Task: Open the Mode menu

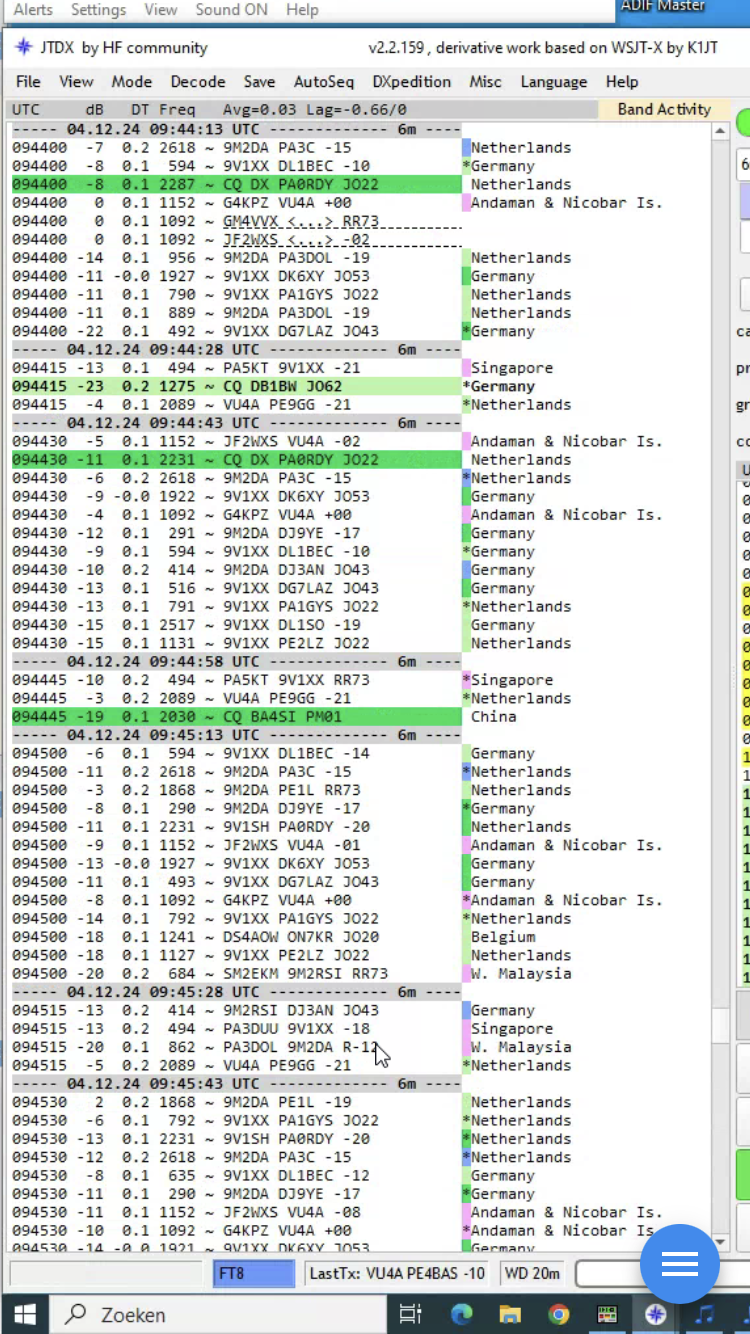Action: pyautogui.click(x=131, y=82)
